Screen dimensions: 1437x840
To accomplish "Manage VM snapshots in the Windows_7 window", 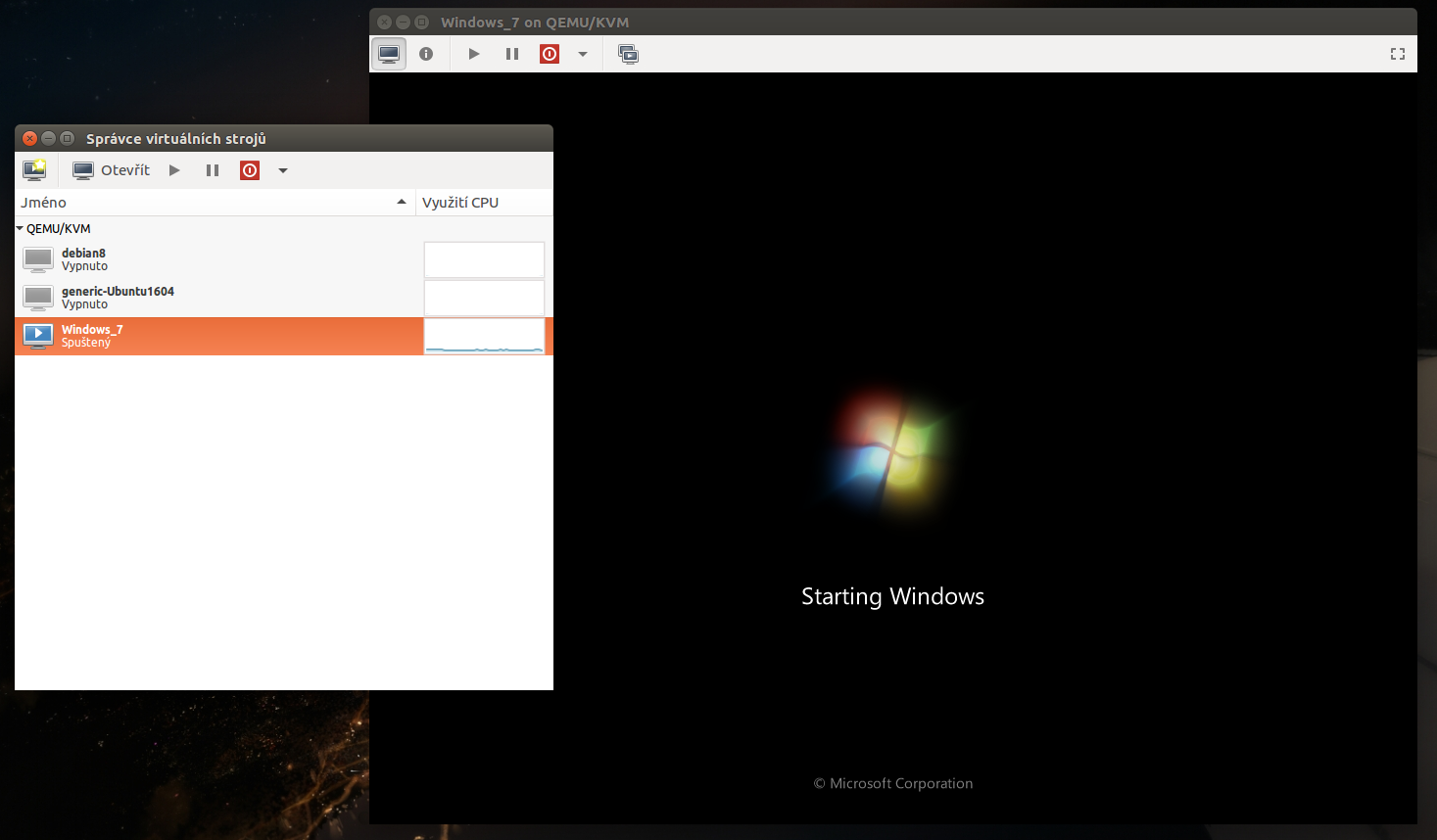I will coord(629,54).
